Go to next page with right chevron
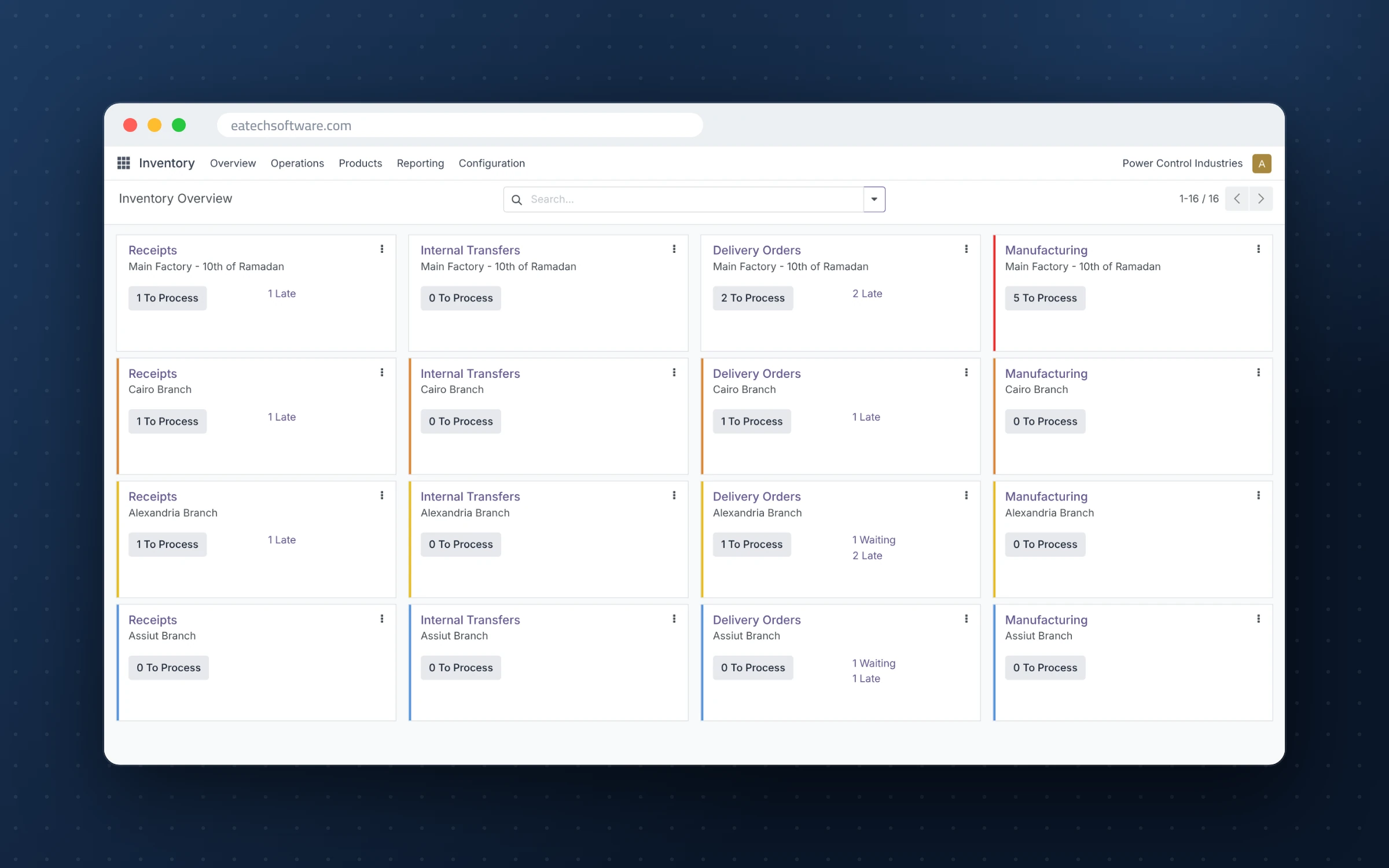 pyautogui.click(x=1261, y=199)
